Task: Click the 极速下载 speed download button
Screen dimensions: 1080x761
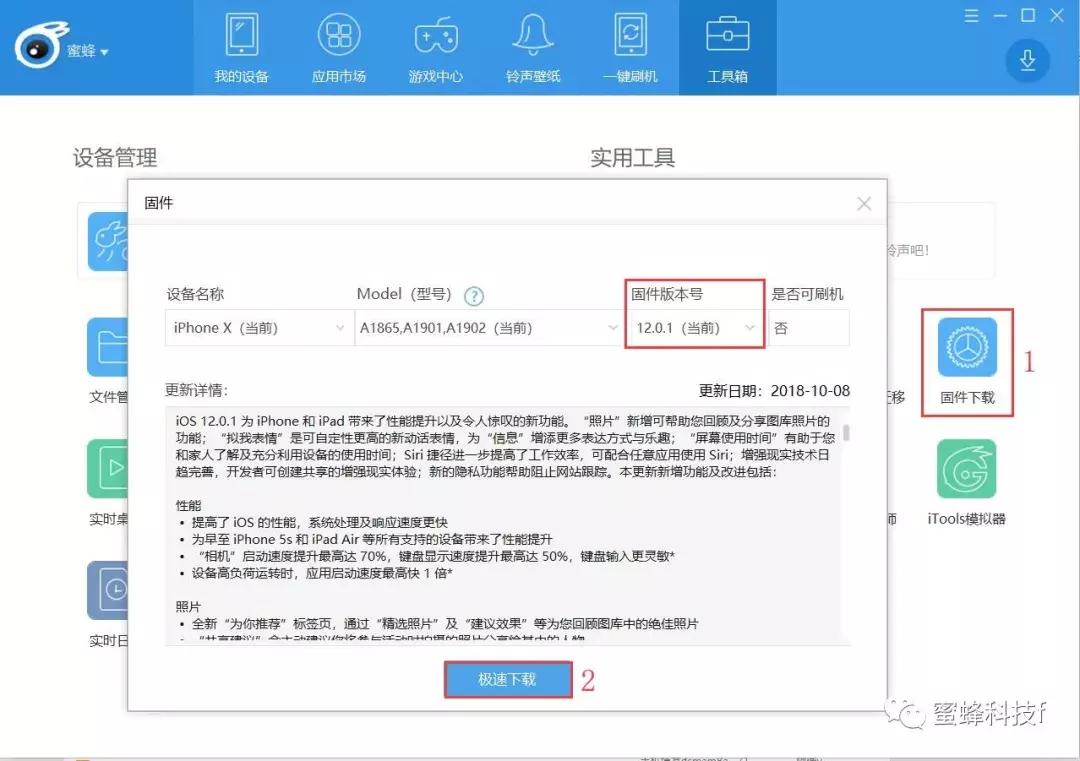Action: [507, 678]
